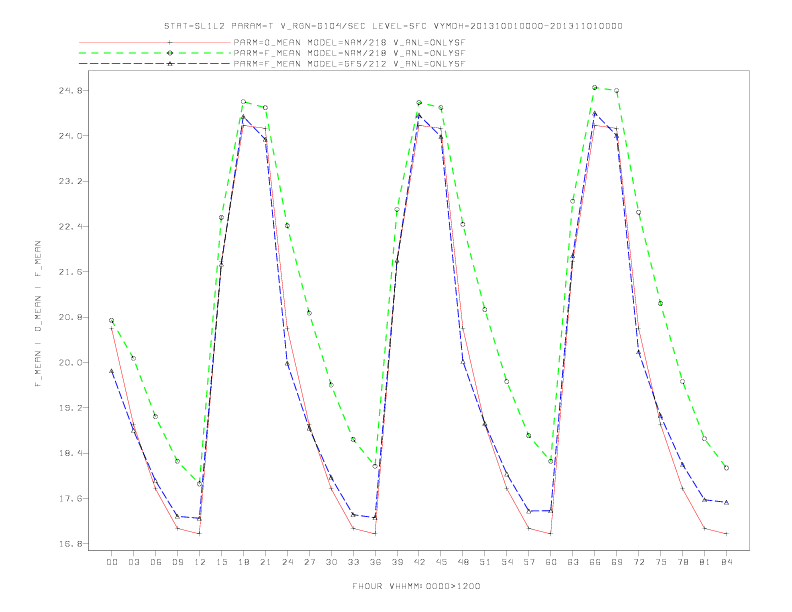The height and width of the screenshot is (612, 792).
Task: Click x-axis tick label 48
Action: tap(463, 562)
